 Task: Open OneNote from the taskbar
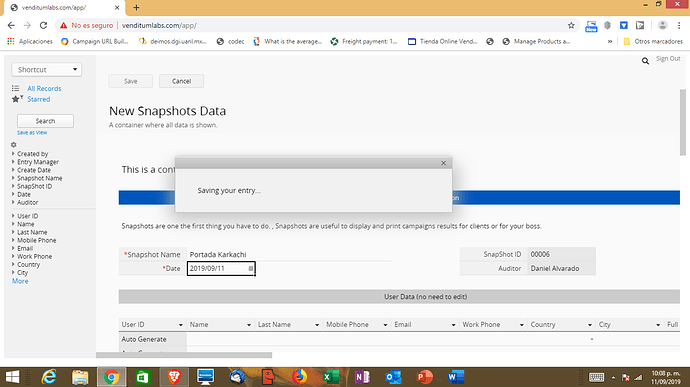click(x=362, y=377)
